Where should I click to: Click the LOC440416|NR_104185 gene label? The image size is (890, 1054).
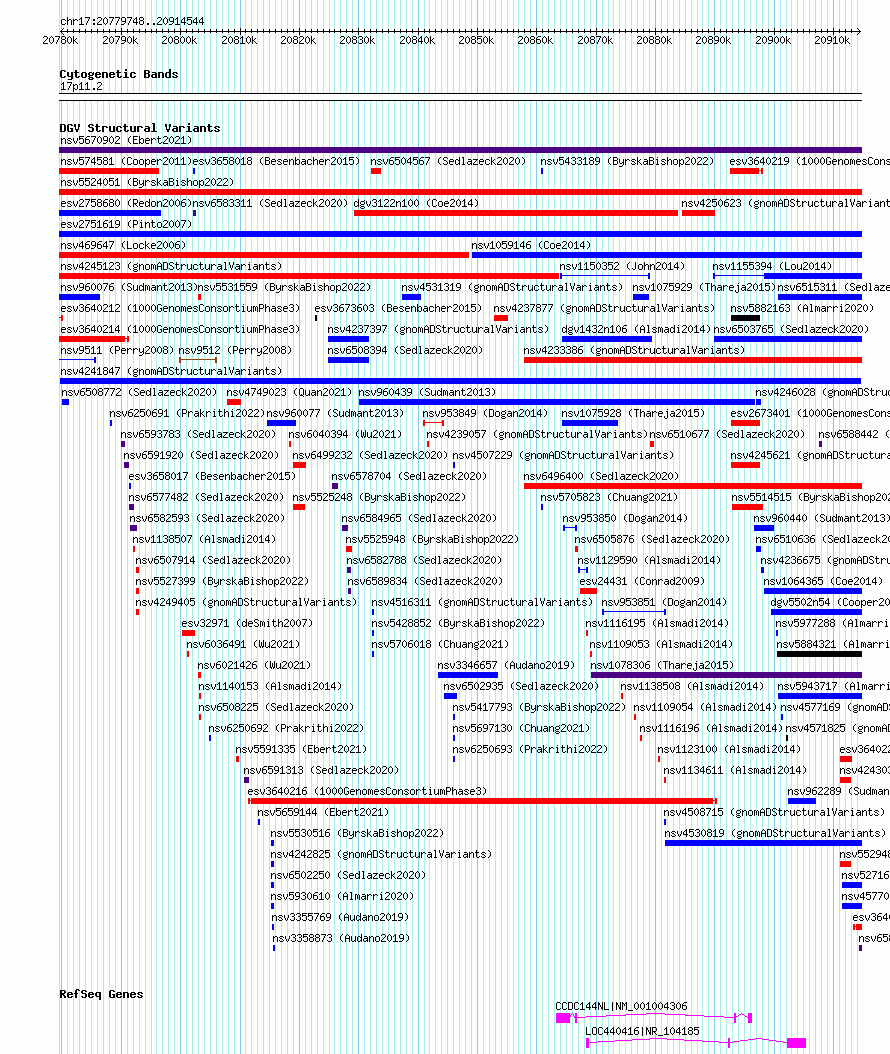tap(642, 1031)
